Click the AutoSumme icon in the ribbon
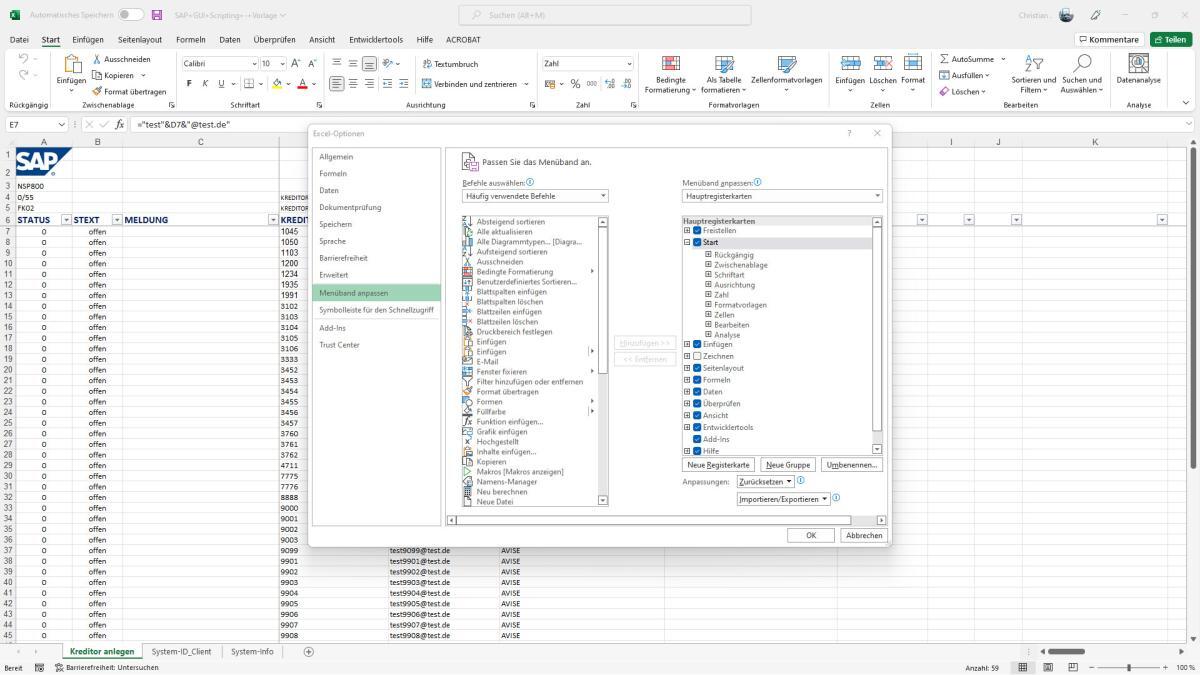This screenshot has height=675, width=1200. click(x=946, y=58)
